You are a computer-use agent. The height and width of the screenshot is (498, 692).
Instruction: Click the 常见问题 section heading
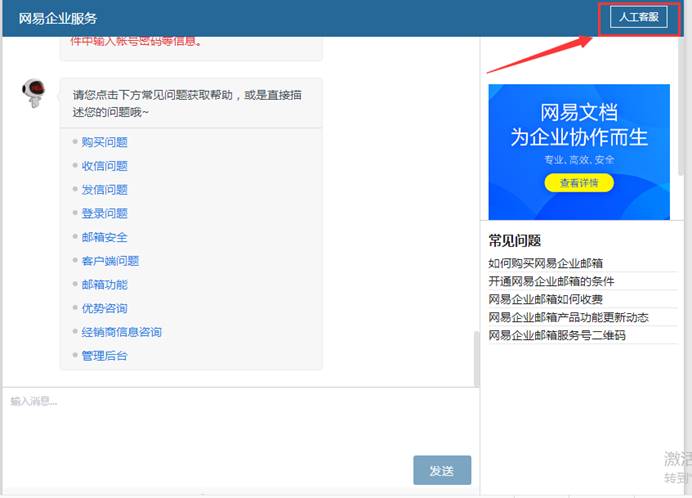[515, 241]
